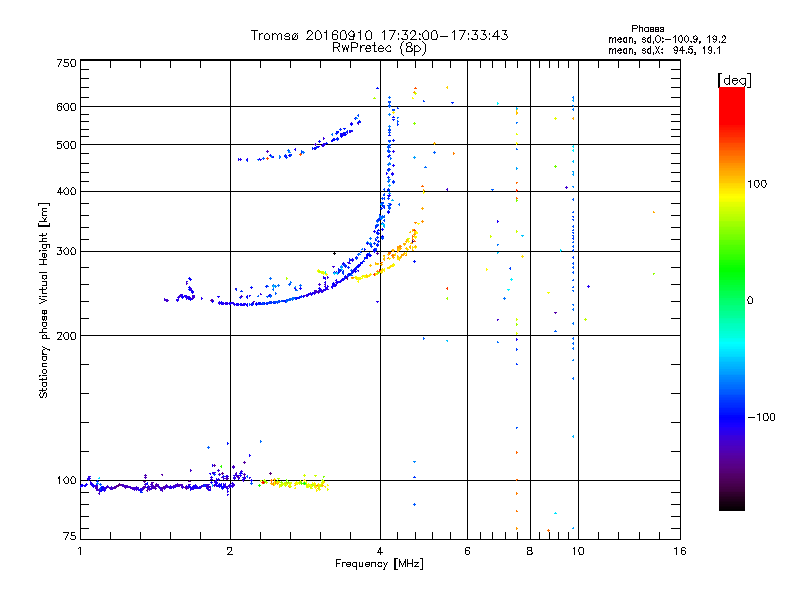Click the x-axis label 'Frequency [MHz]'
800x600 pixels.
[379, 564]
